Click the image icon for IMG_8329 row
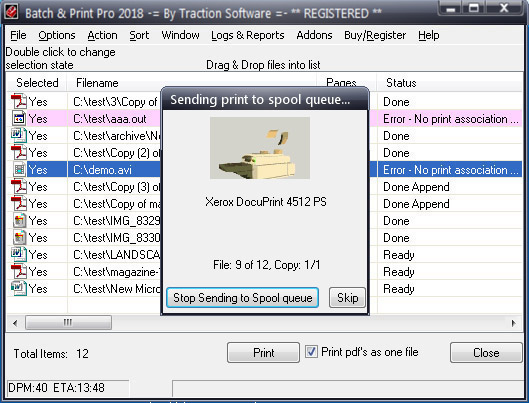Viewport: 529px width, 403px height. (x=19, y=221)
